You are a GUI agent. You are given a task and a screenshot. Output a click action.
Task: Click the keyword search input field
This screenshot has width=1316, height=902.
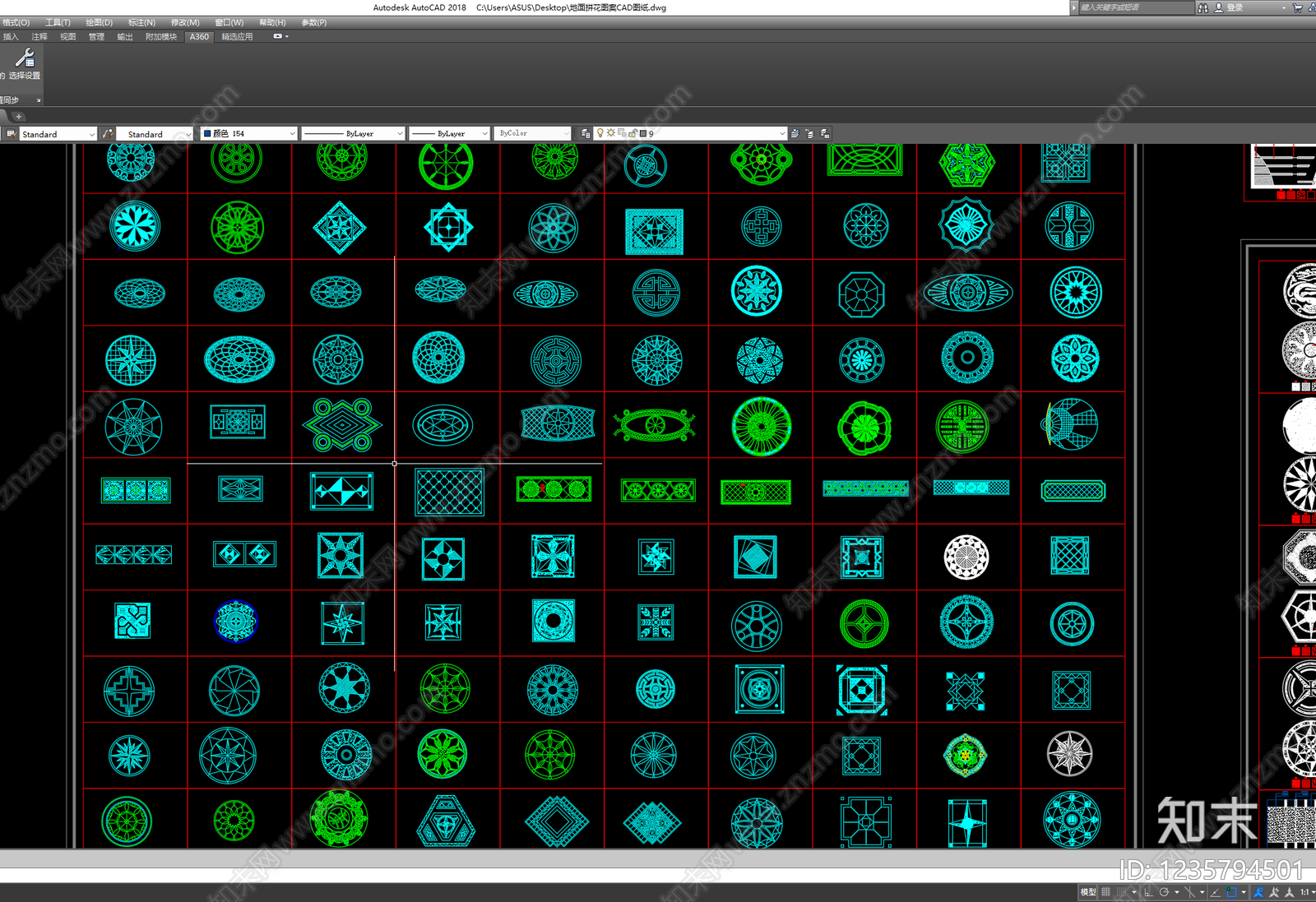(1136, 7)
